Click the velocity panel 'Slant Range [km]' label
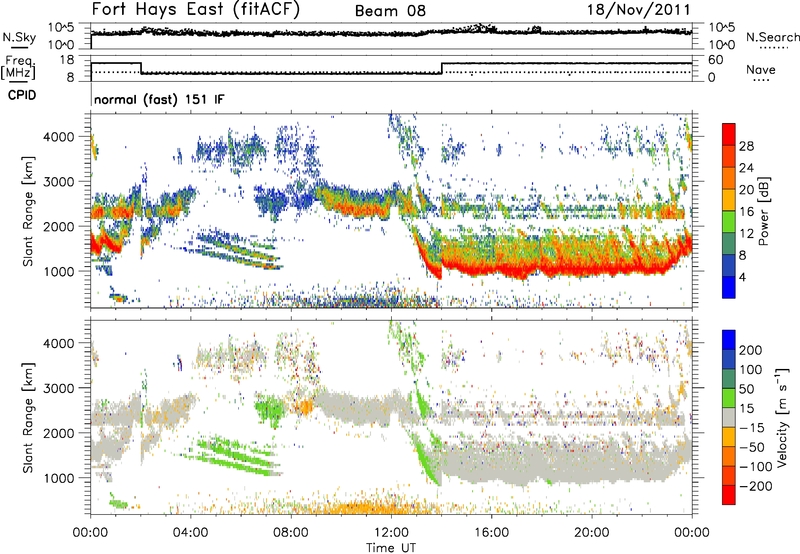This screenshot has height=554, width=800. pyautogui.click(x=28, y=417)
